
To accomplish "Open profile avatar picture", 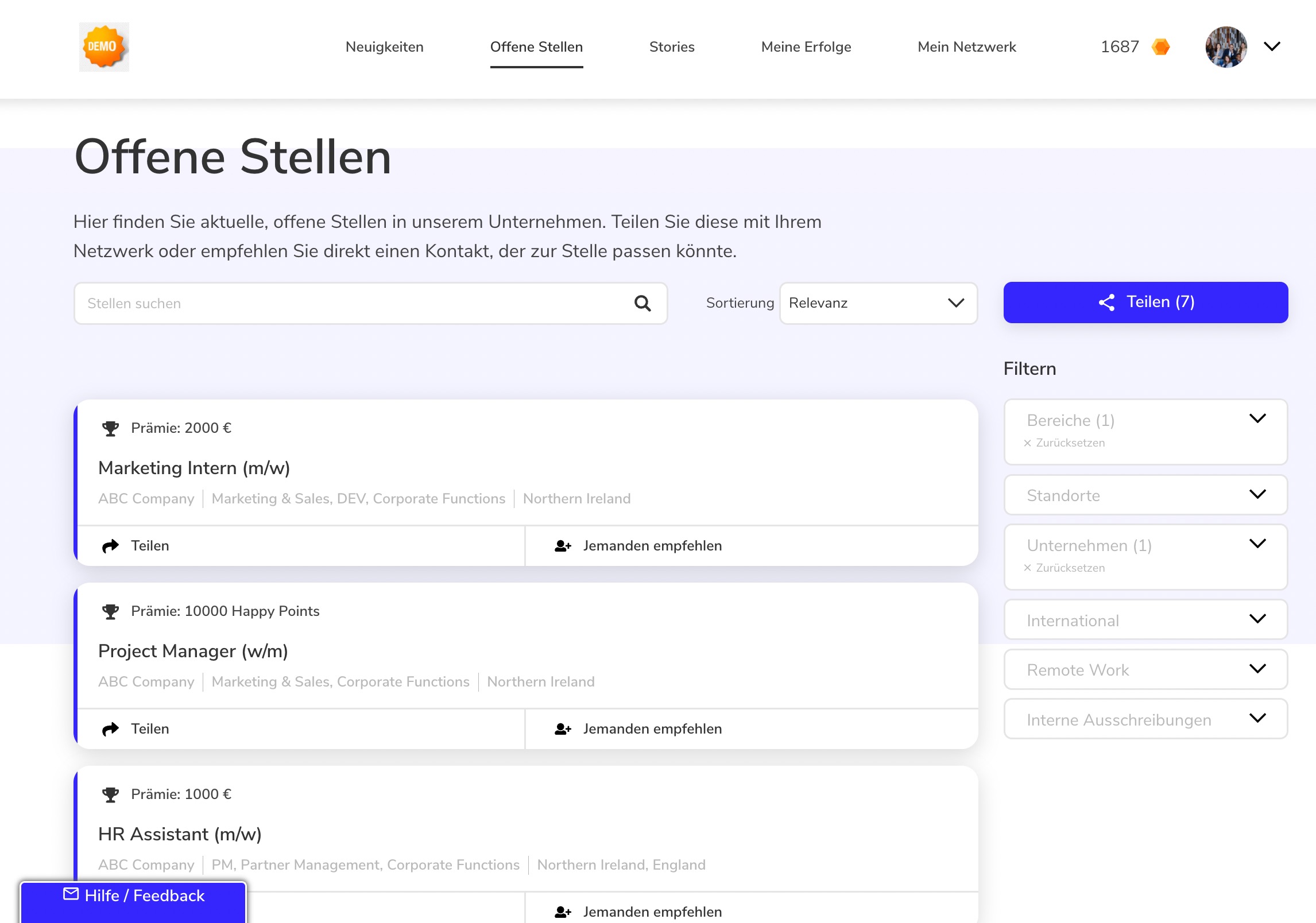I will 1225,47.
